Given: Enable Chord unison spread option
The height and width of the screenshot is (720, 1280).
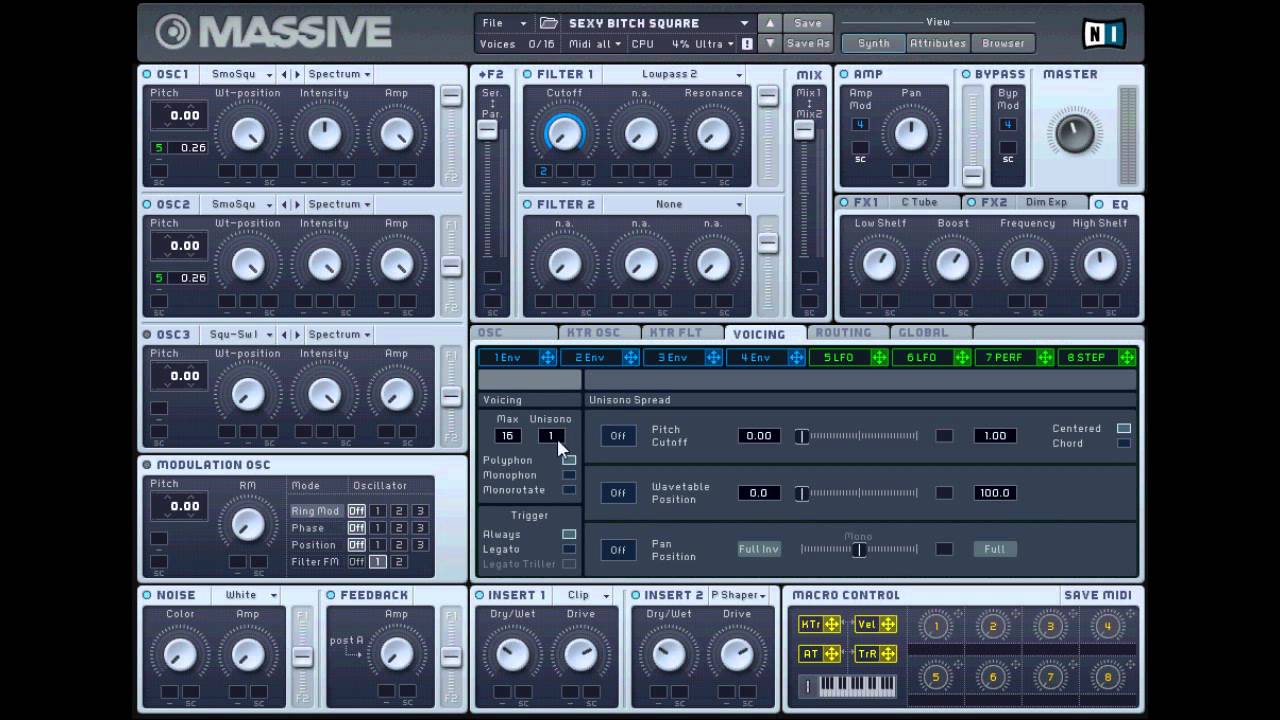Looking at the screenshot, I should click(1124, 443).
